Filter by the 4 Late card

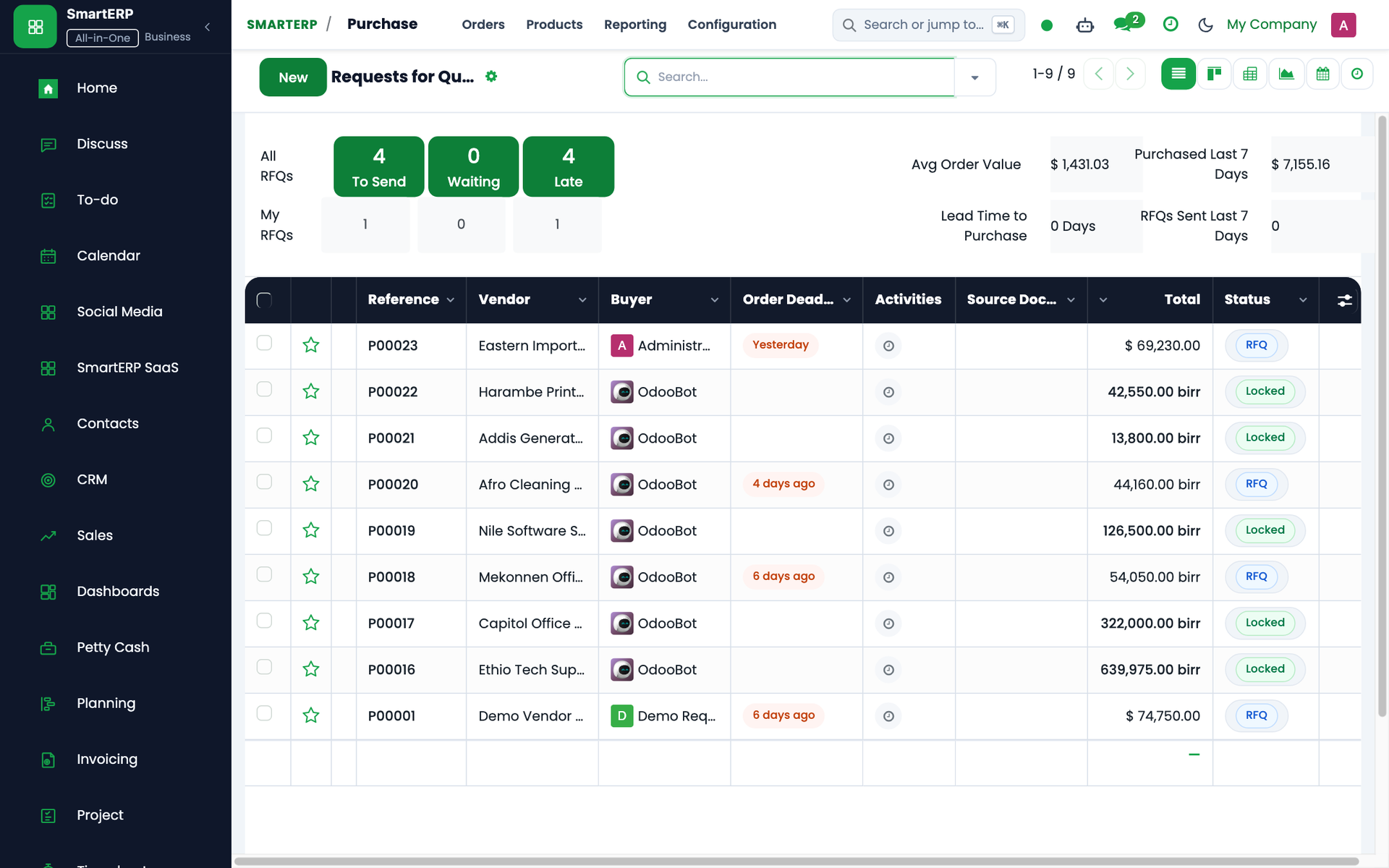(569, 166)
